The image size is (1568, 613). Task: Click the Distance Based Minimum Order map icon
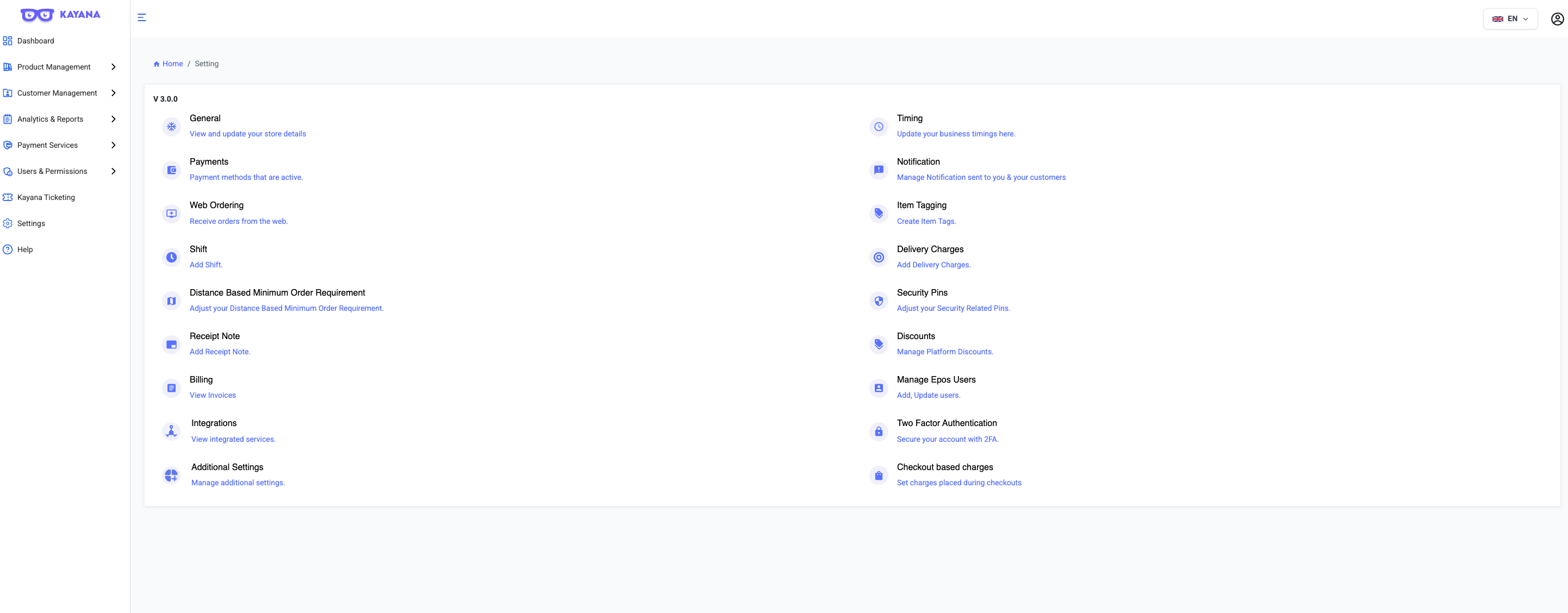click(x=172, y=301)
